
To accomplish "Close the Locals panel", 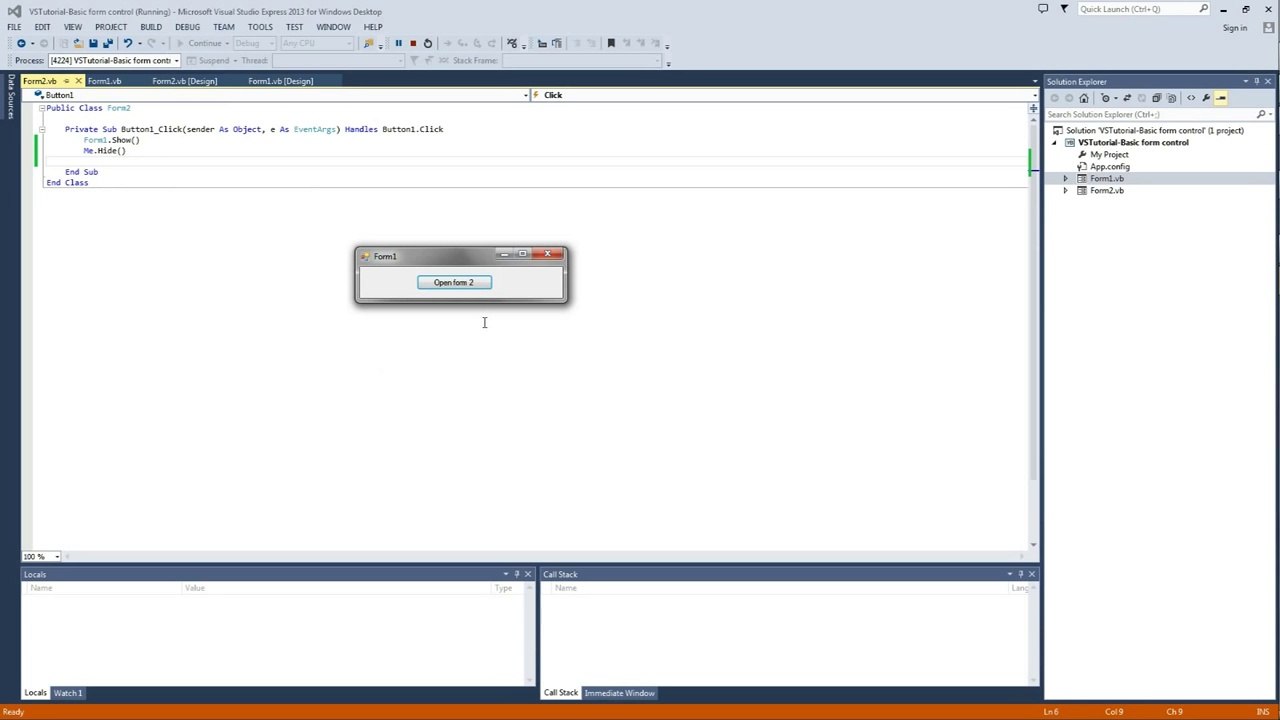I will [x=528, y=574].
